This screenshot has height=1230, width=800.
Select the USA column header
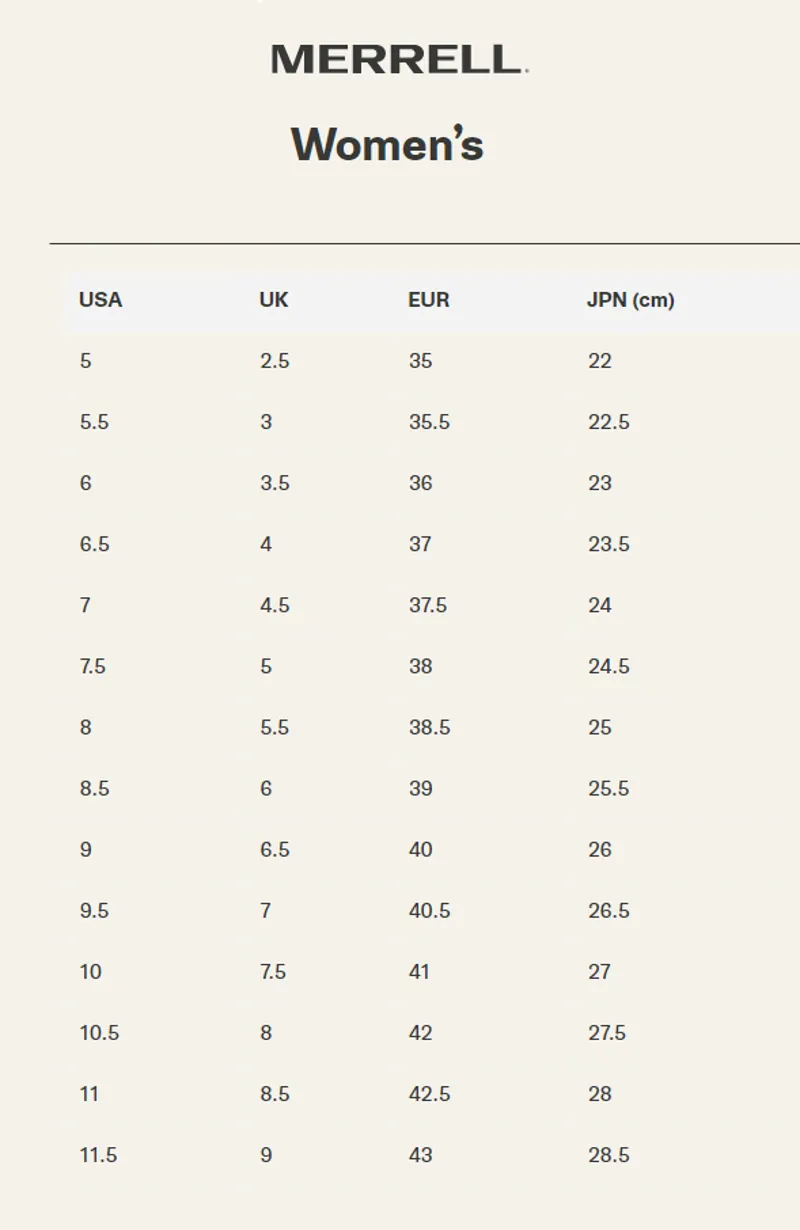coord(100,300)
